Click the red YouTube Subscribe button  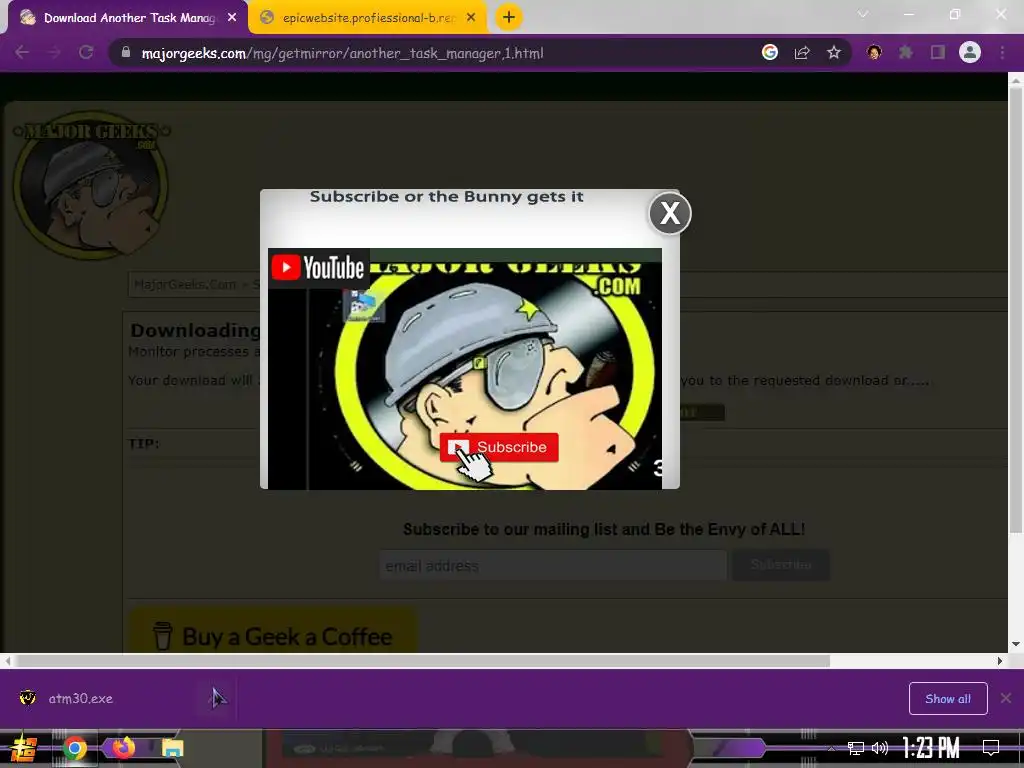tap(499, 447)
